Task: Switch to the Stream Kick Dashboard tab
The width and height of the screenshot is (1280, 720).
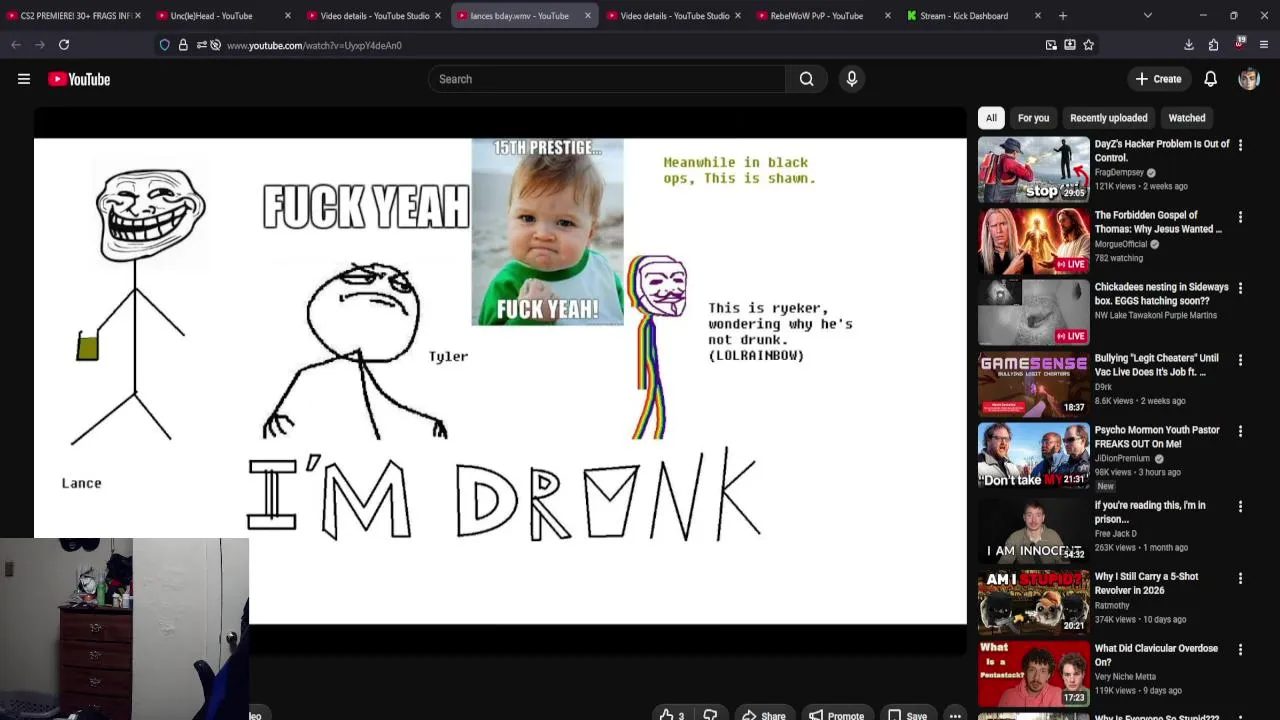Action: point(975,16)
